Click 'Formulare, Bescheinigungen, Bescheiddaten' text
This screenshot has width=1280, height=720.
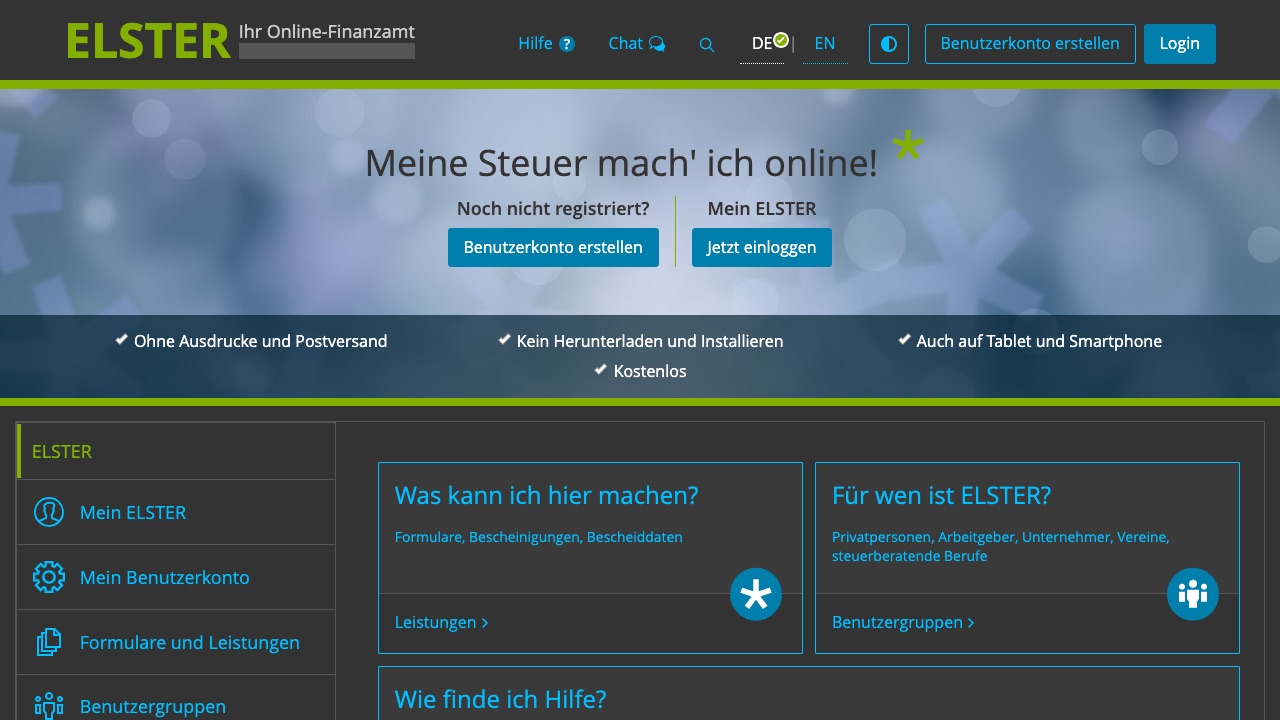click(539, 537)
